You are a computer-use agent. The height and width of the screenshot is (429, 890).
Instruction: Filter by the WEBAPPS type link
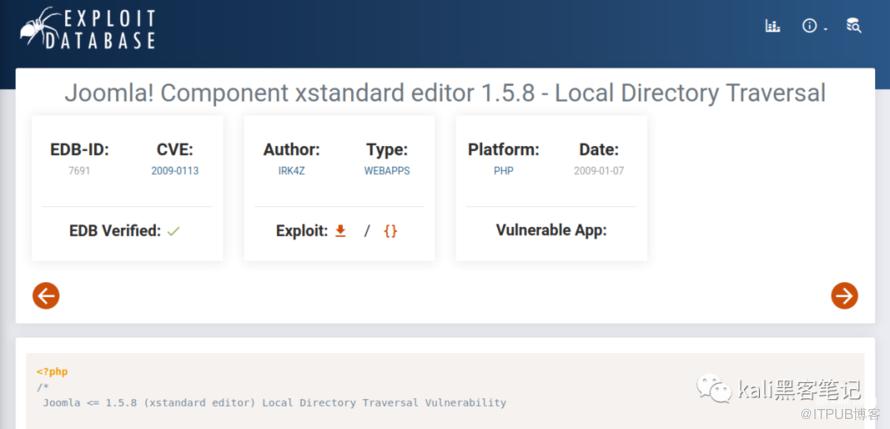tap(386, 171)
